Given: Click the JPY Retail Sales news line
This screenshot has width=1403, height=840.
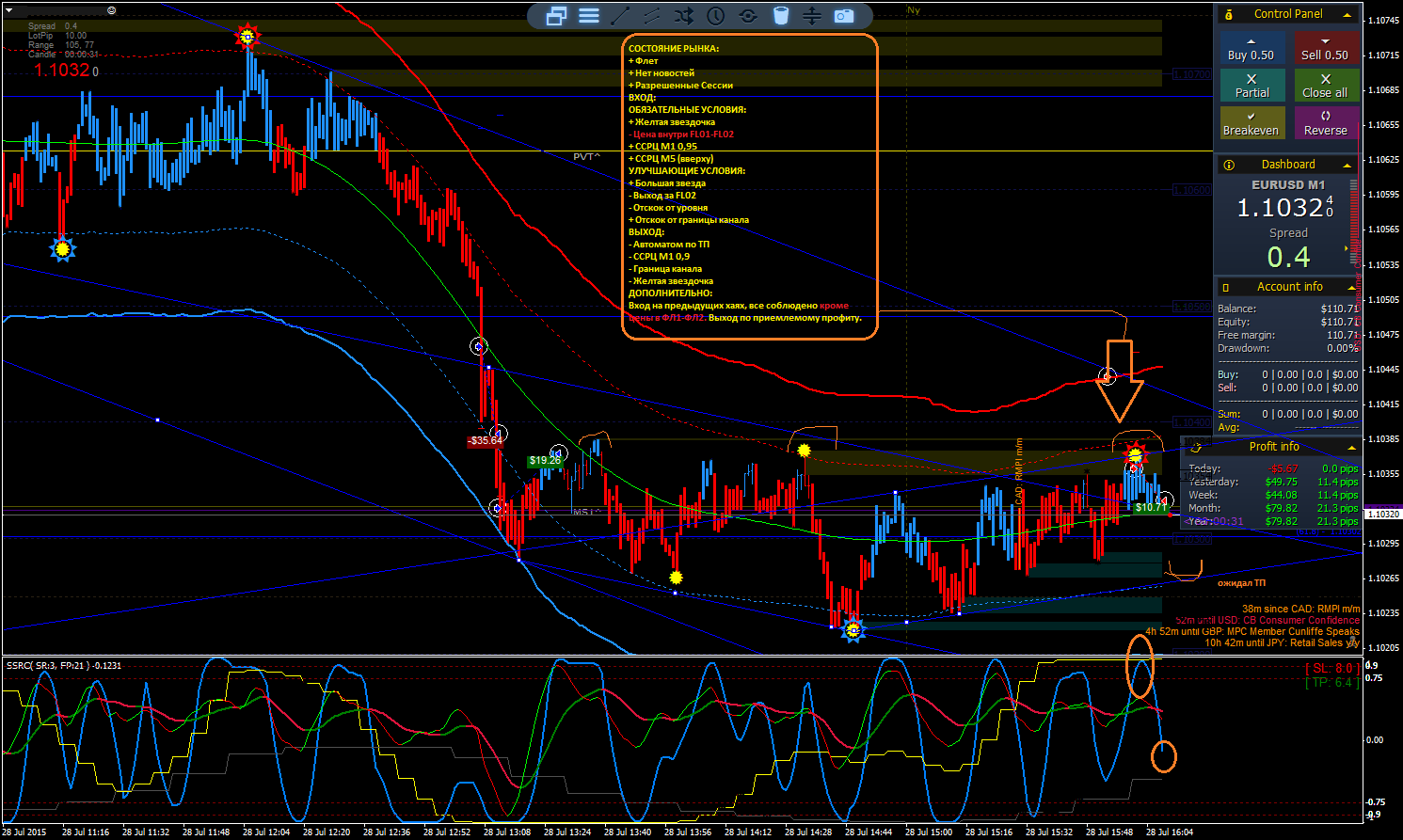Looking at the screenshot, I should [1282, 643].
